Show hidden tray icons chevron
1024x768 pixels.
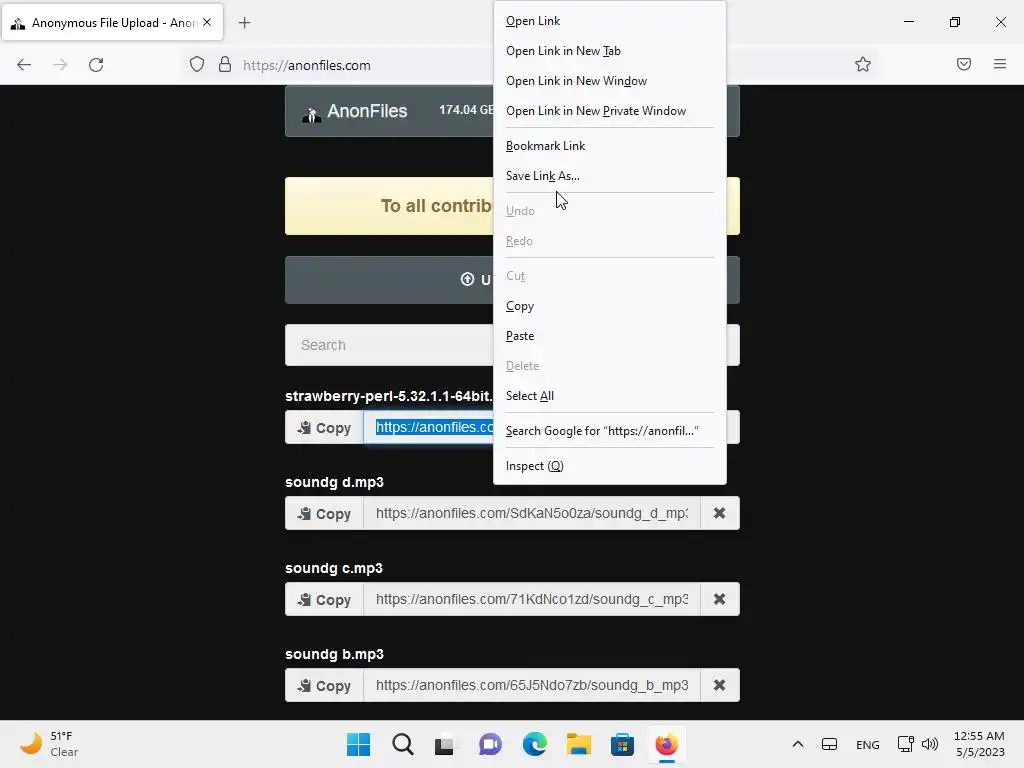pos(797,744)
